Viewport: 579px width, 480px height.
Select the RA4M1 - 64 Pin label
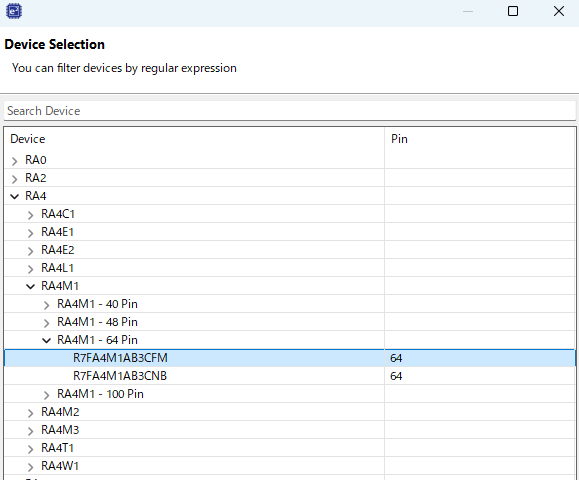coord(97,340)
